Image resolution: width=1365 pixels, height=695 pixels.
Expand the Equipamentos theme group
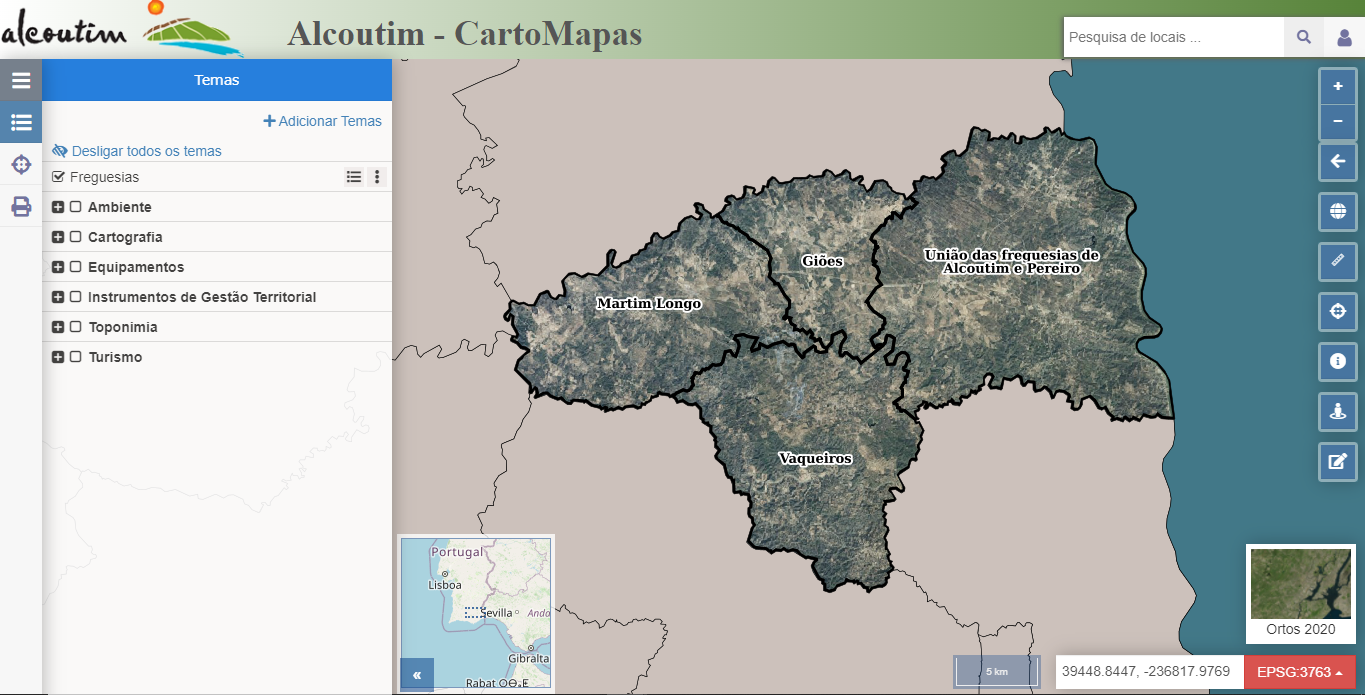pyautogui.click(x=58, y=267)
